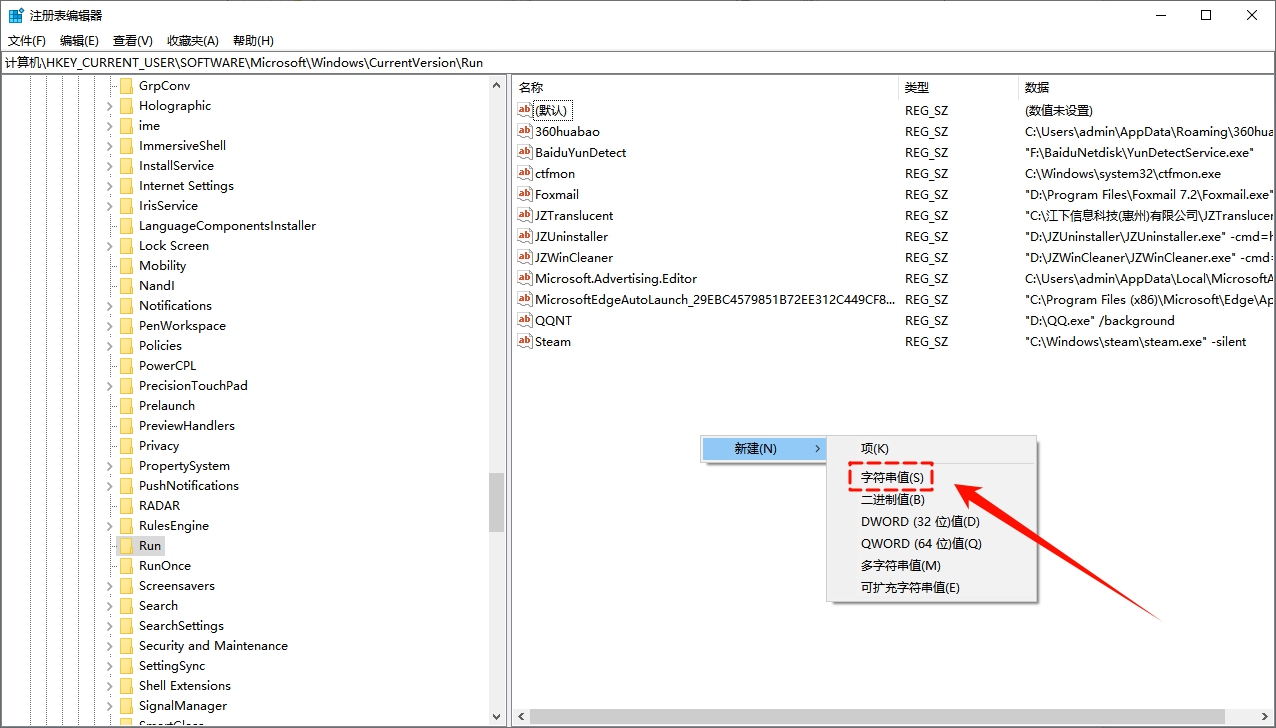Select the Run folder icon in tree

(x=126, y=546)
